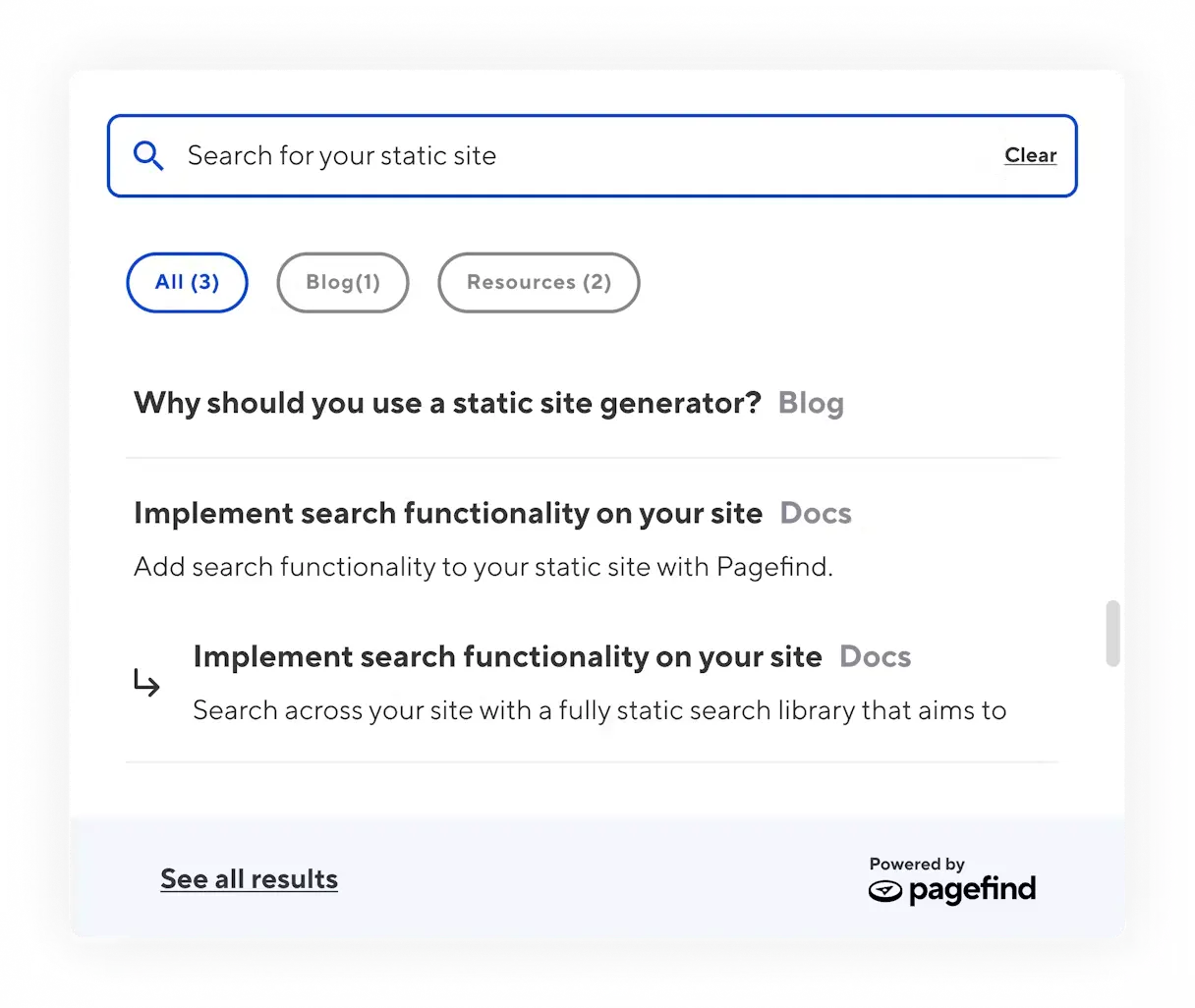Click the sub-result arrow indicator icon
The height and width of the screenshot is (1008, 1195).
click(x=145, y=684)
